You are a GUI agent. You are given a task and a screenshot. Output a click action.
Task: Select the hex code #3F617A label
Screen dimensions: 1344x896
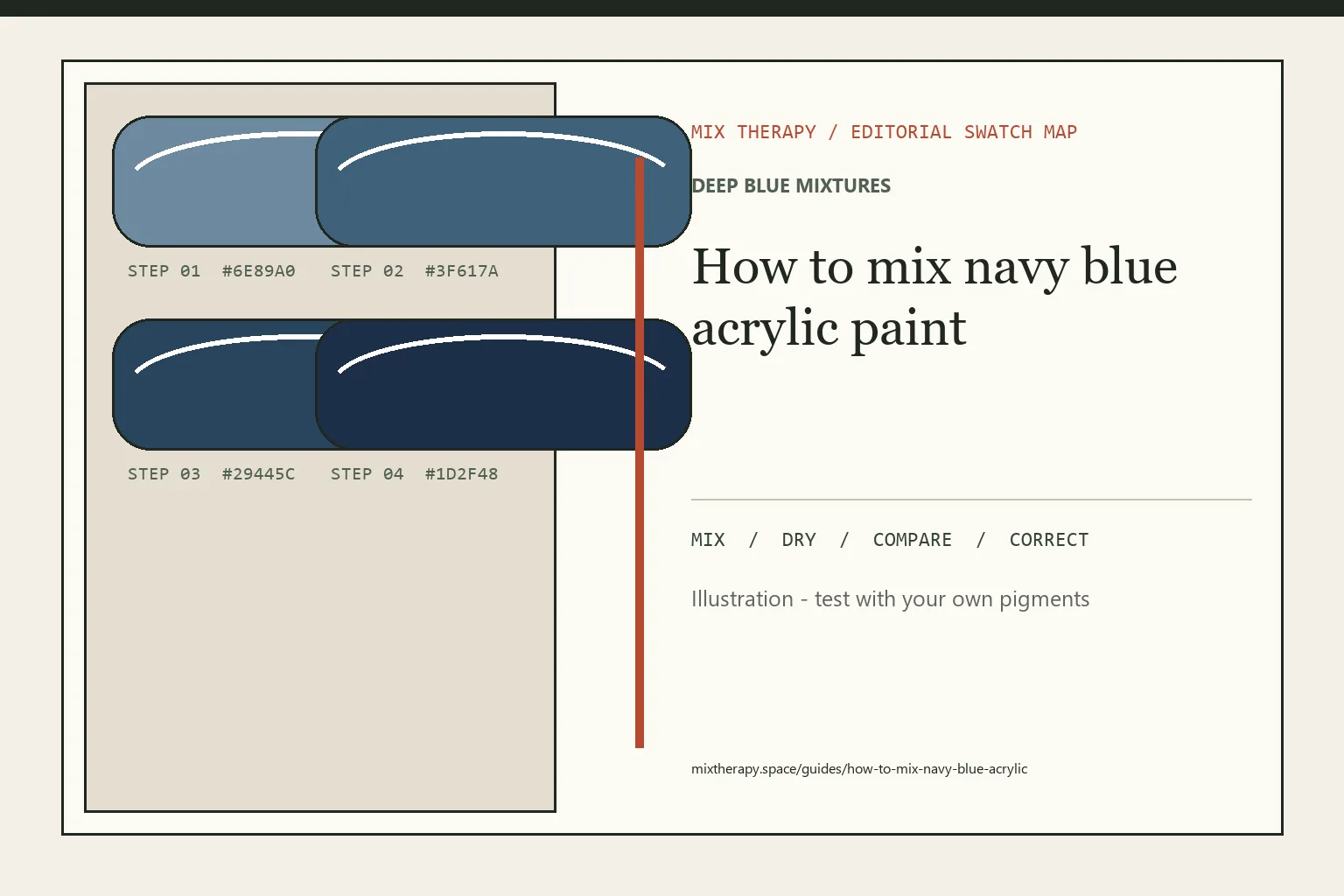click(x=462, y=271)
